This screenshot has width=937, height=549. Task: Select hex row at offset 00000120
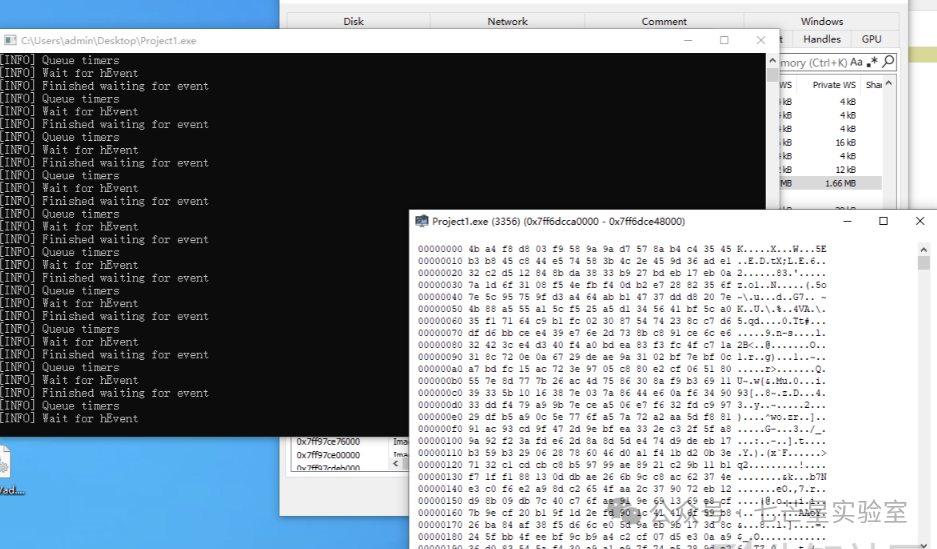pos(621,465)
